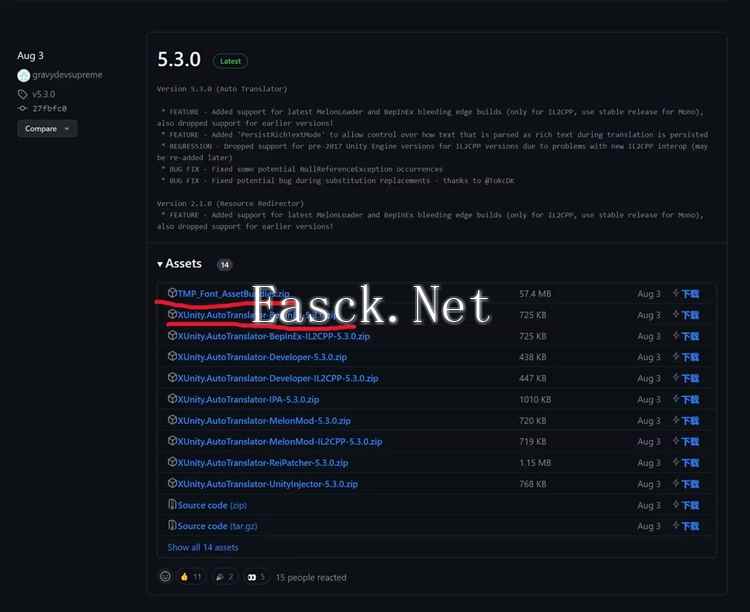
Task: Expand list via Show all 14 assets
Action: (203, 547)
